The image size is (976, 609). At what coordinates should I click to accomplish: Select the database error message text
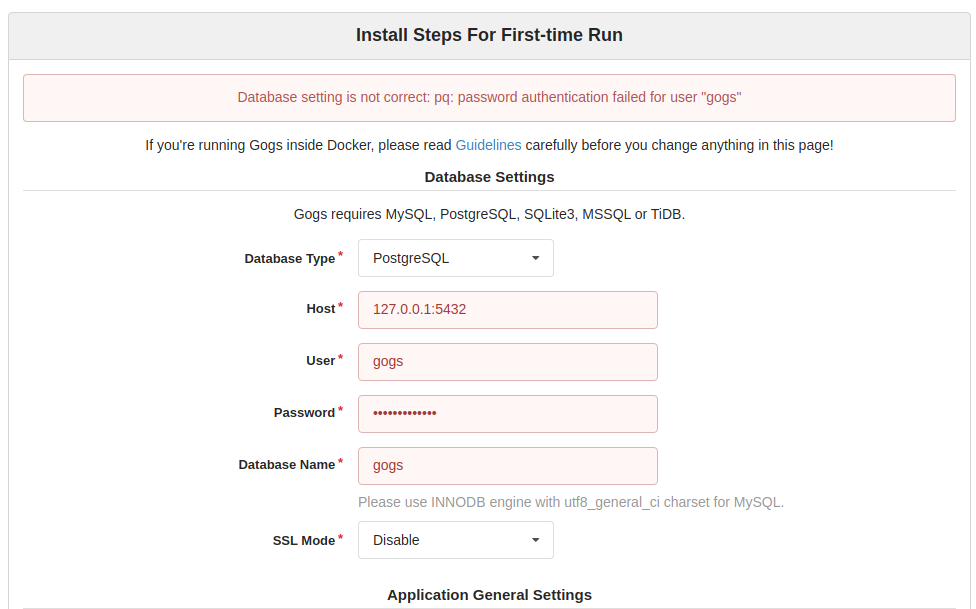click(x=489, y=97)
